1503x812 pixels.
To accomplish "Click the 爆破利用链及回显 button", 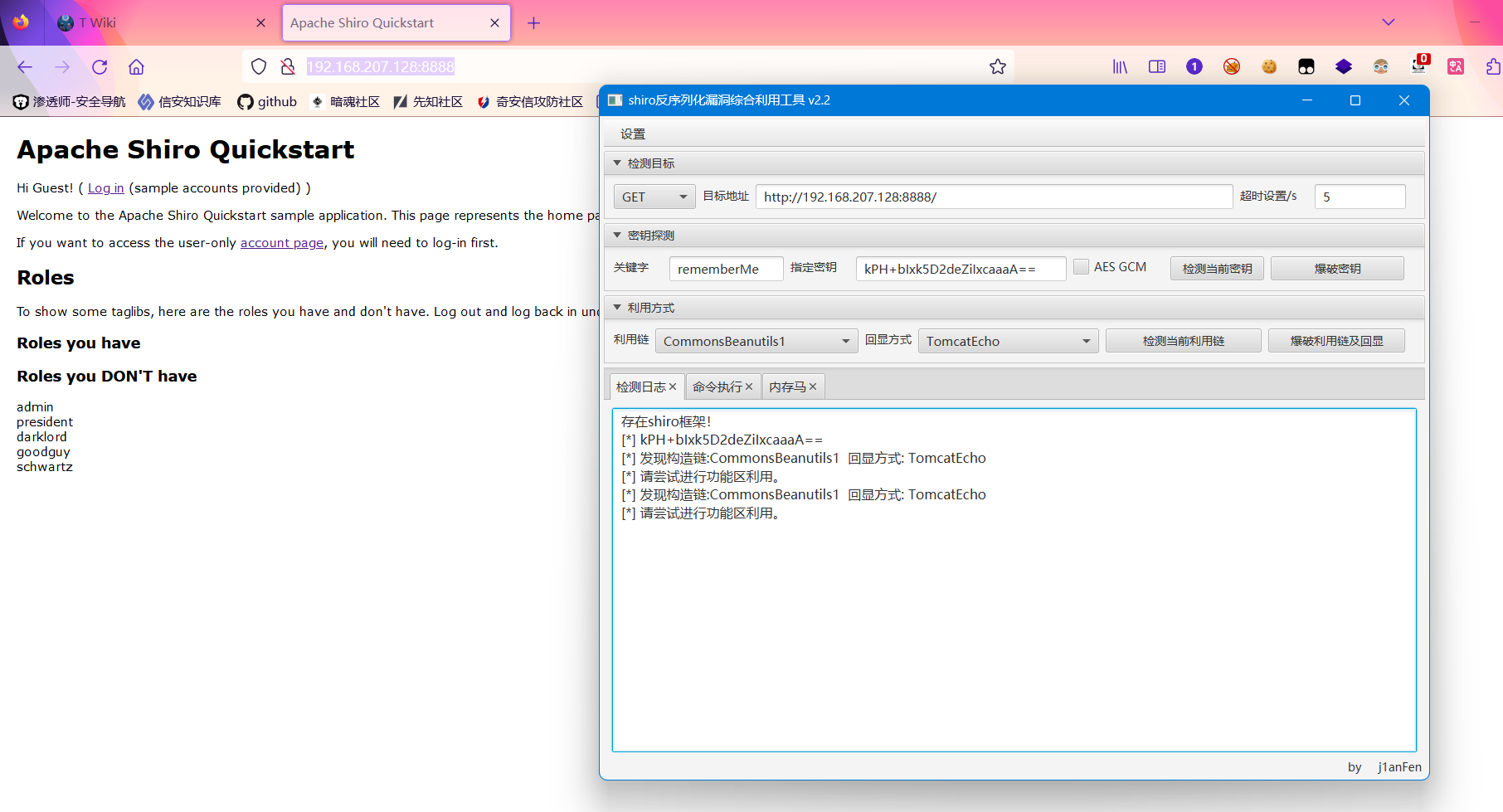I will [1336, 341].
